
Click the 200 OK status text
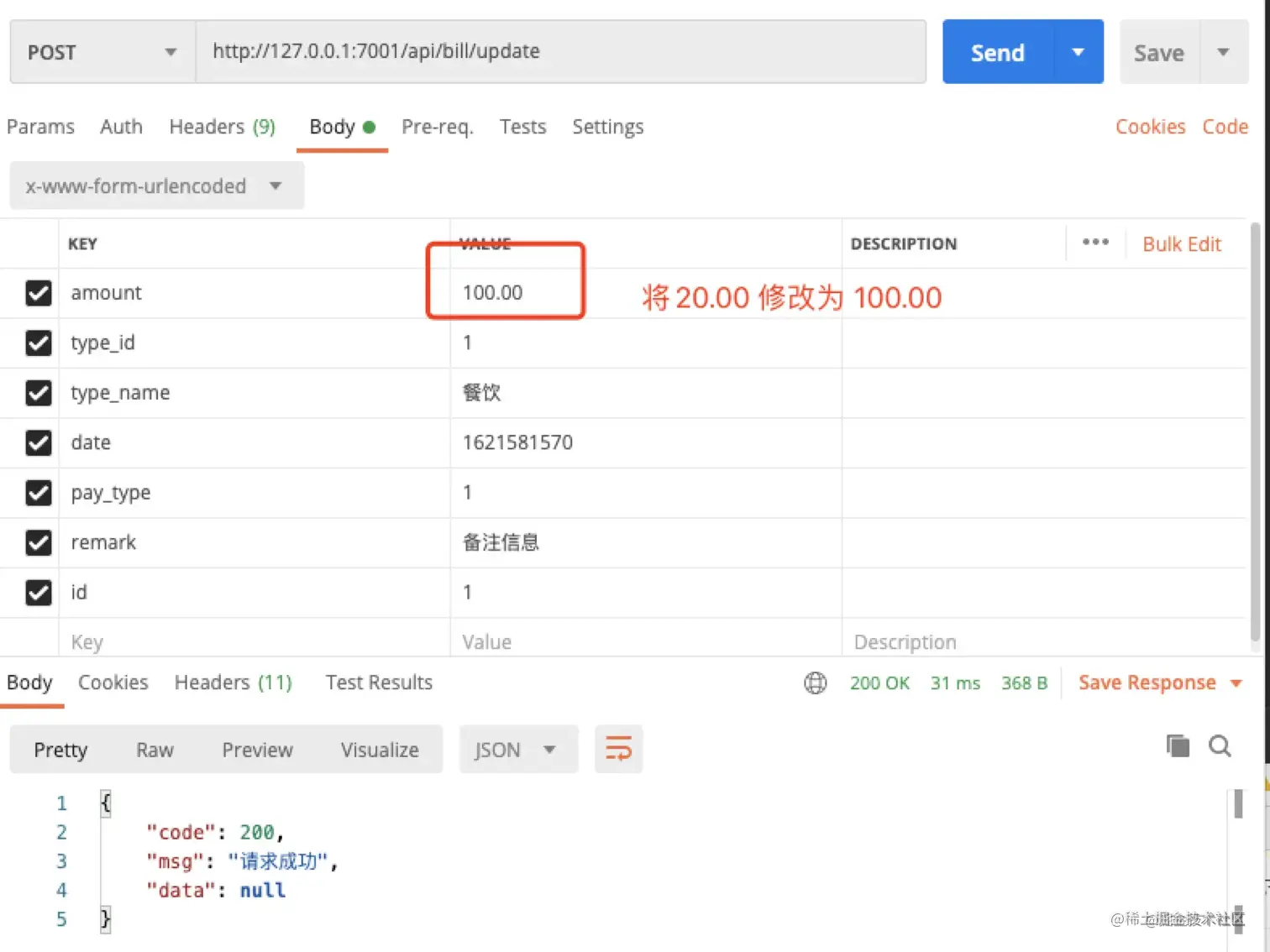[x=879, y=683]
